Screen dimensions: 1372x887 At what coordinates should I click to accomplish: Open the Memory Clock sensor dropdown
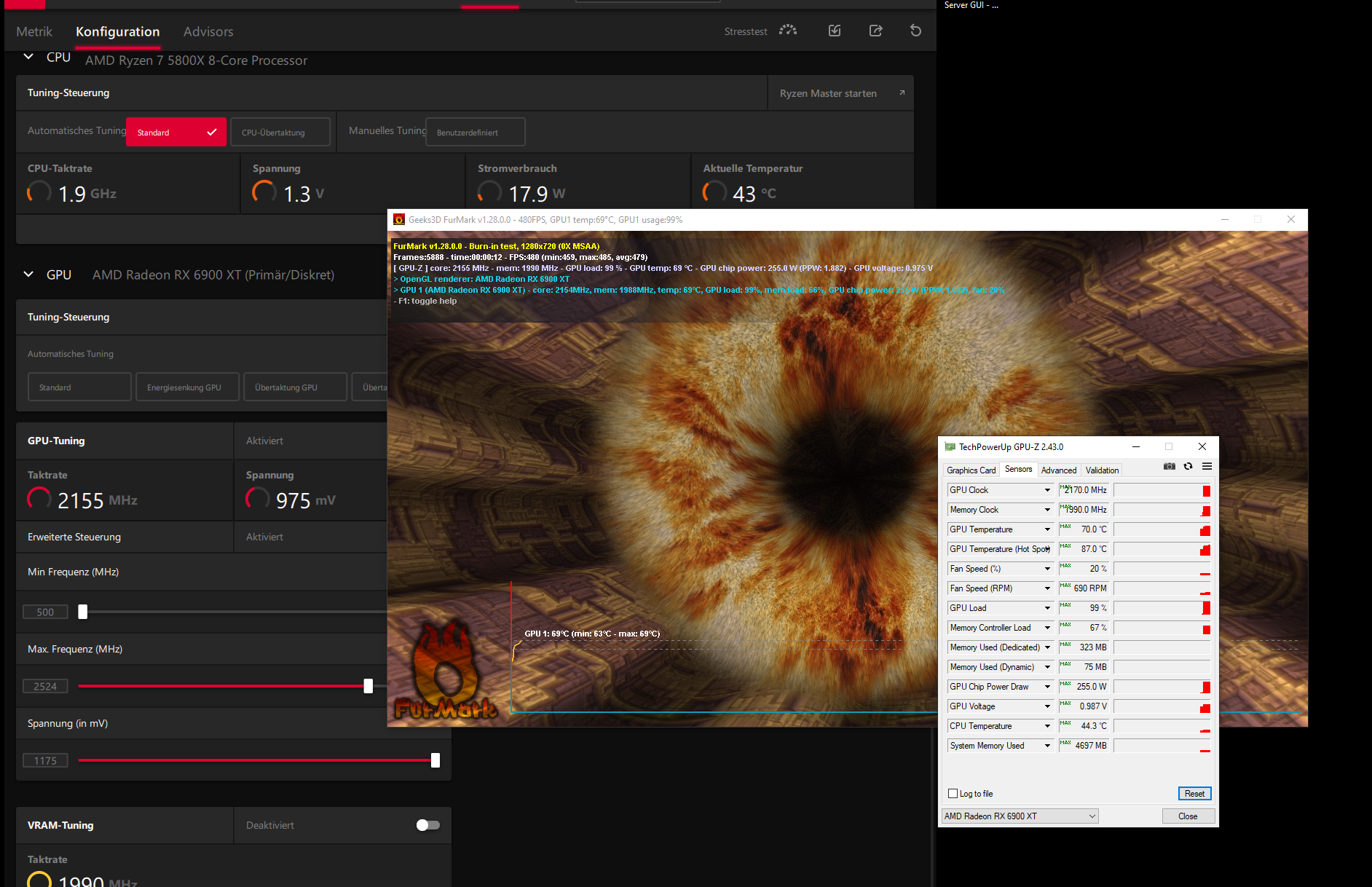[1047, 510]
